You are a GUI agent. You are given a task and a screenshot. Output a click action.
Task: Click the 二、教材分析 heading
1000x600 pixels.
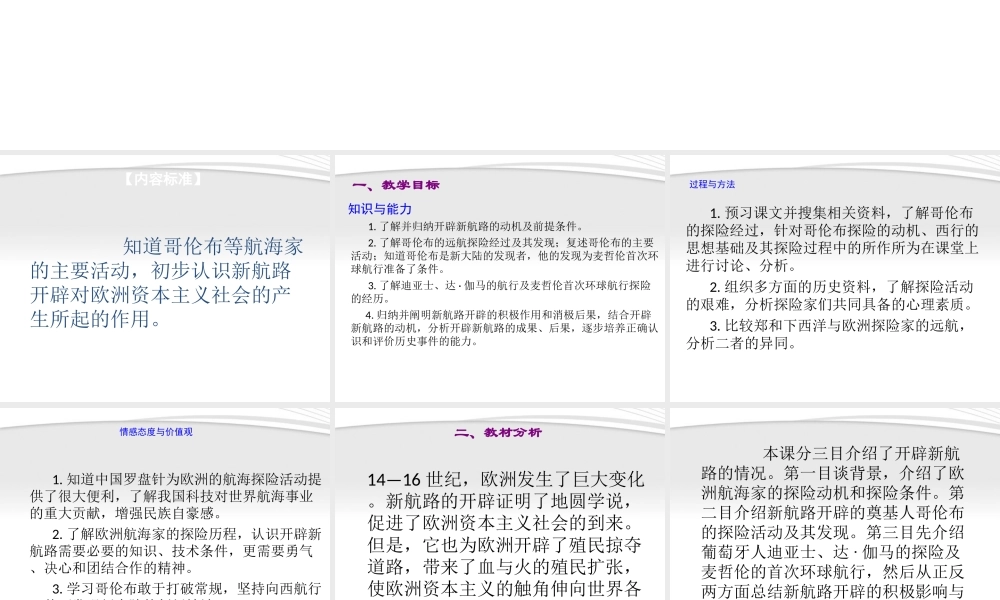click(498, 432)
